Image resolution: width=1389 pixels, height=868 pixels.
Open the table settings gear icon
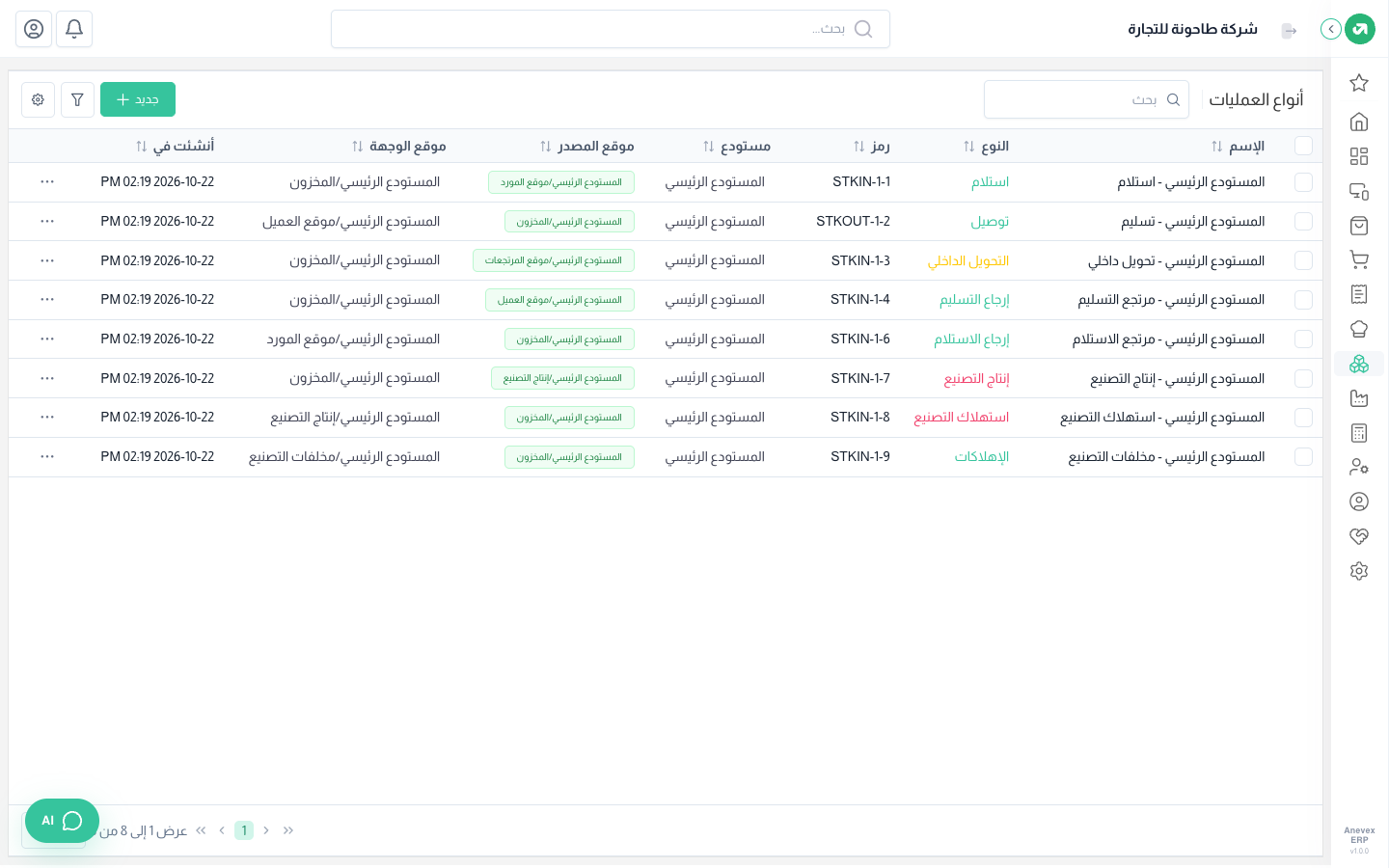(x=38, y=99)
